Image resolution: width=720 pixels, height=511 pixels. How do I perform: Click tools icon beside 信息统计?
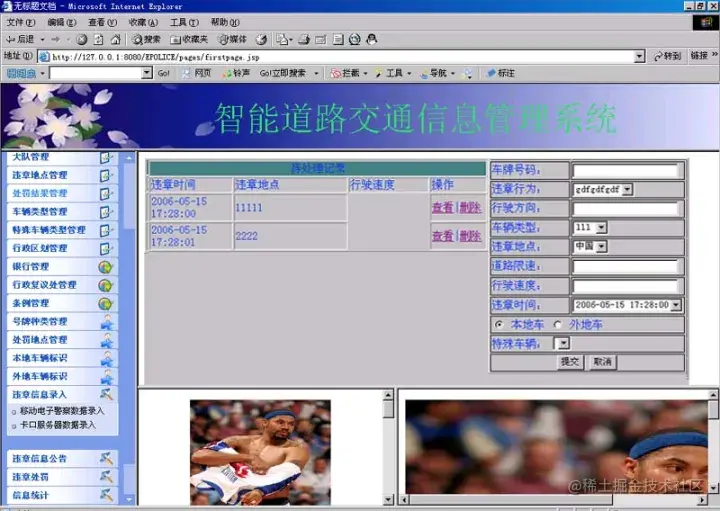point(106,495)
